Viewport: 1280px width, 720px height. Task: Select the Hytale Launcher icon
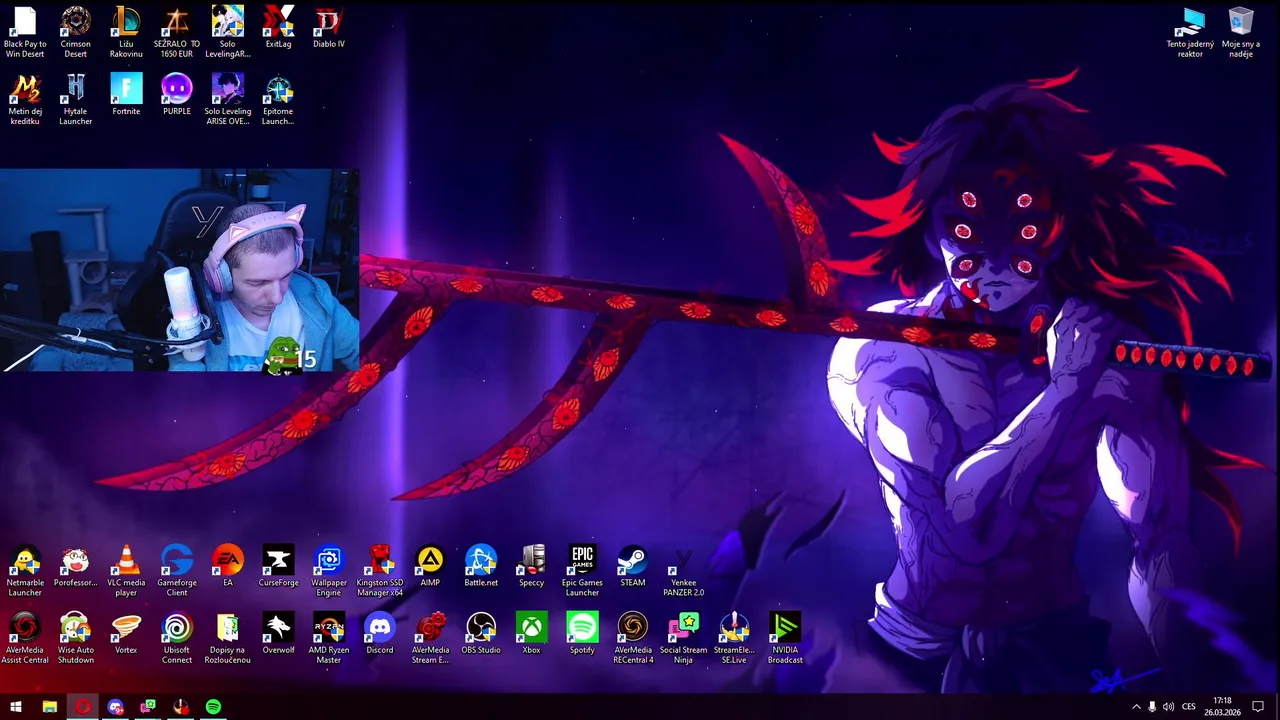(76, 99)
